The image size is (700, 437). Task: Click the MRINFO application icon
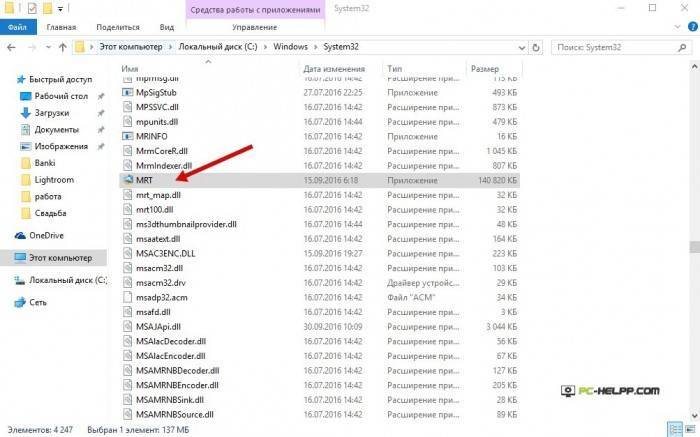click(128, 136)
